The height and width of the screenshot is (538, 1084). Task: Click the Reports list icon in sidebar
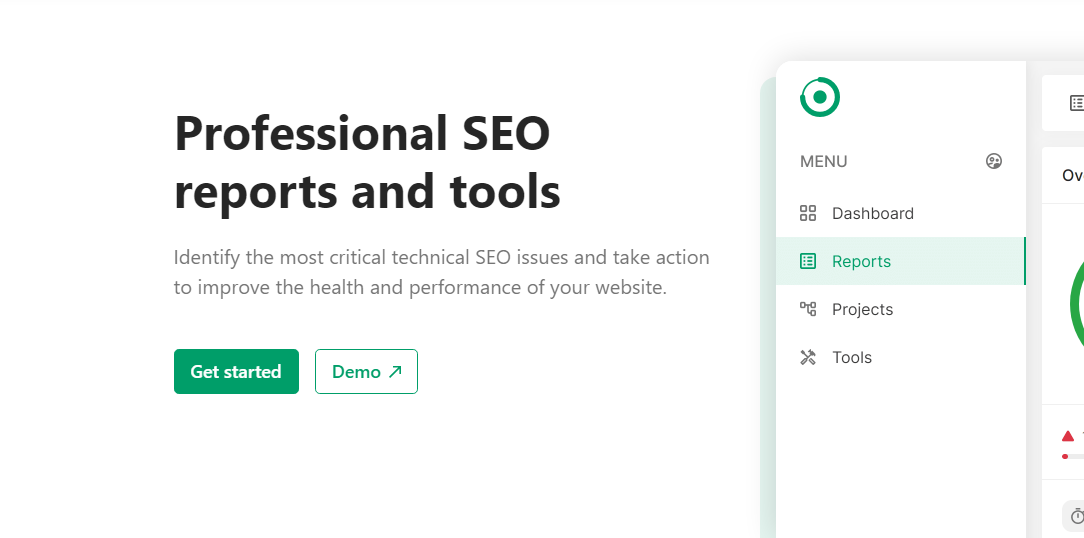[x=808, y=261]
